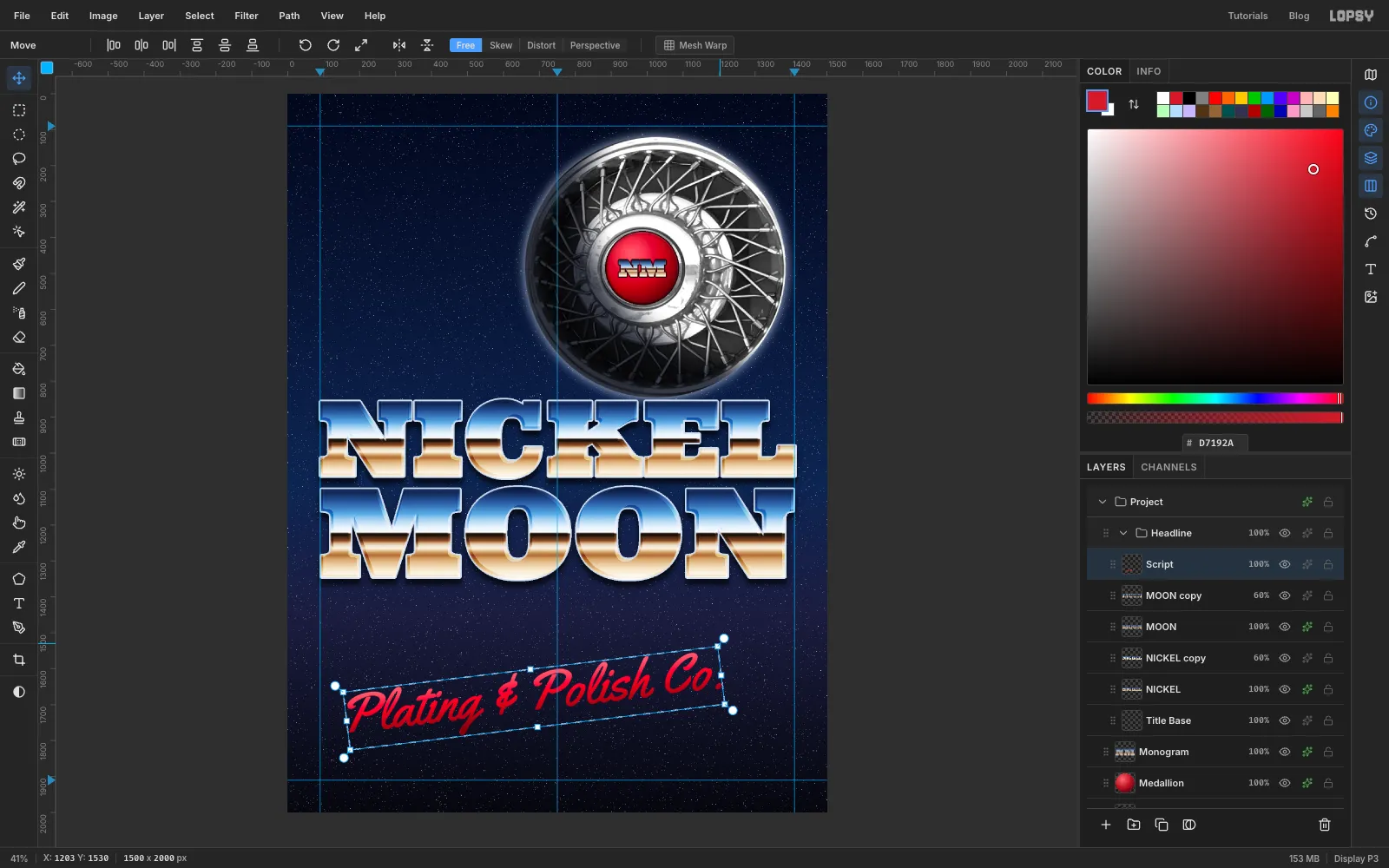Select the Perspective transform mode
Viewport: 1389px width, 868px height.
pyautogui.click(x=595, y=45)
